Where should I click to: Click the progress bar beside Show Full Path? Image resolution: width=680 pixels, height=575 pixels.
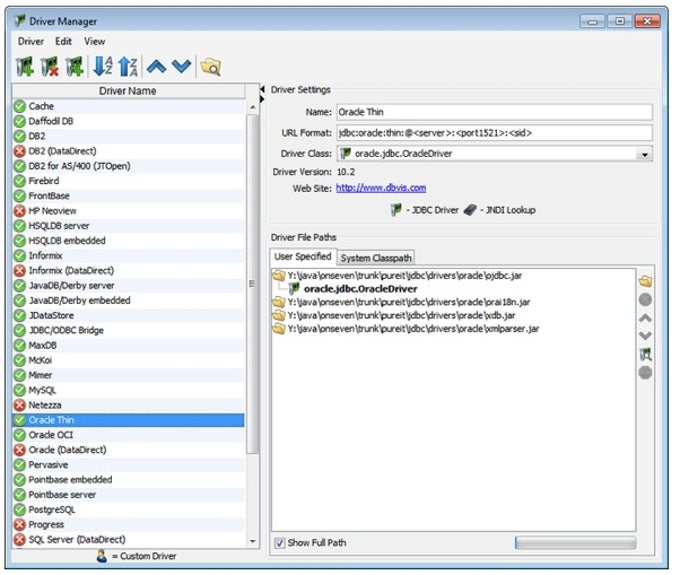coord(575,543)
